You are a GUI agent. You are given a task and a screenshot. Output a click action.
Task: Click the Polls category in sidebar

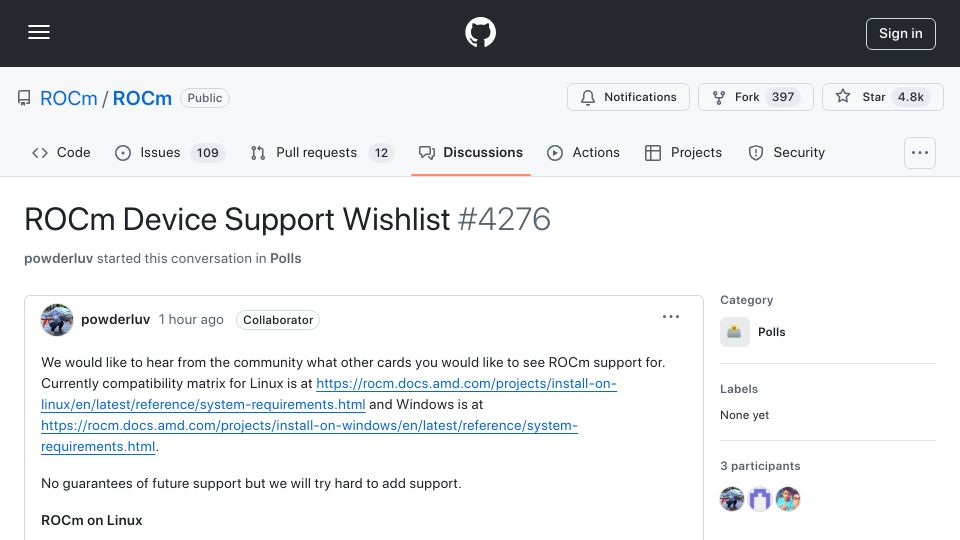(771, 332)
